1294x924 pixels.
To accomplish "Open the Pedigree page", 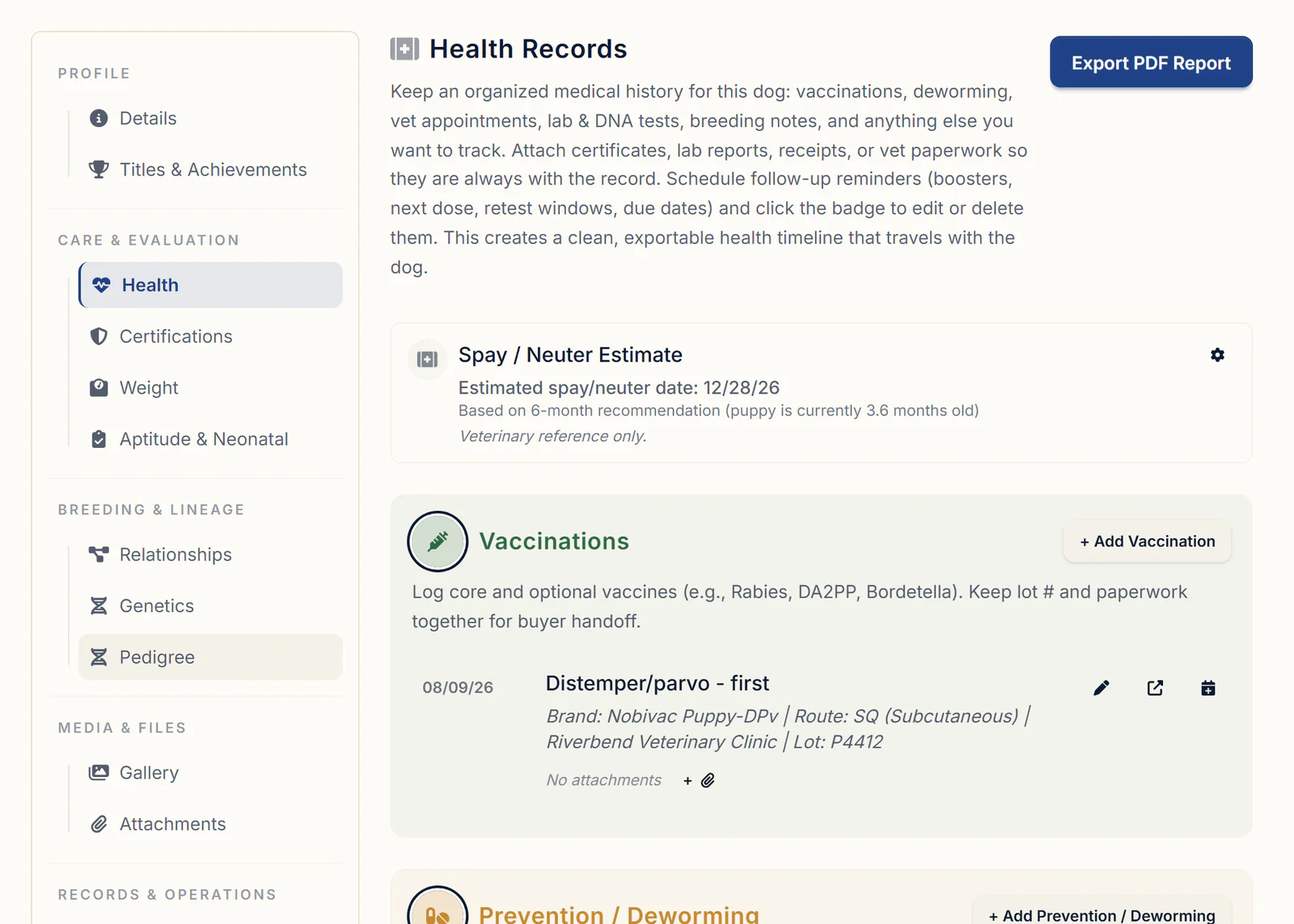I will (210, 657).
